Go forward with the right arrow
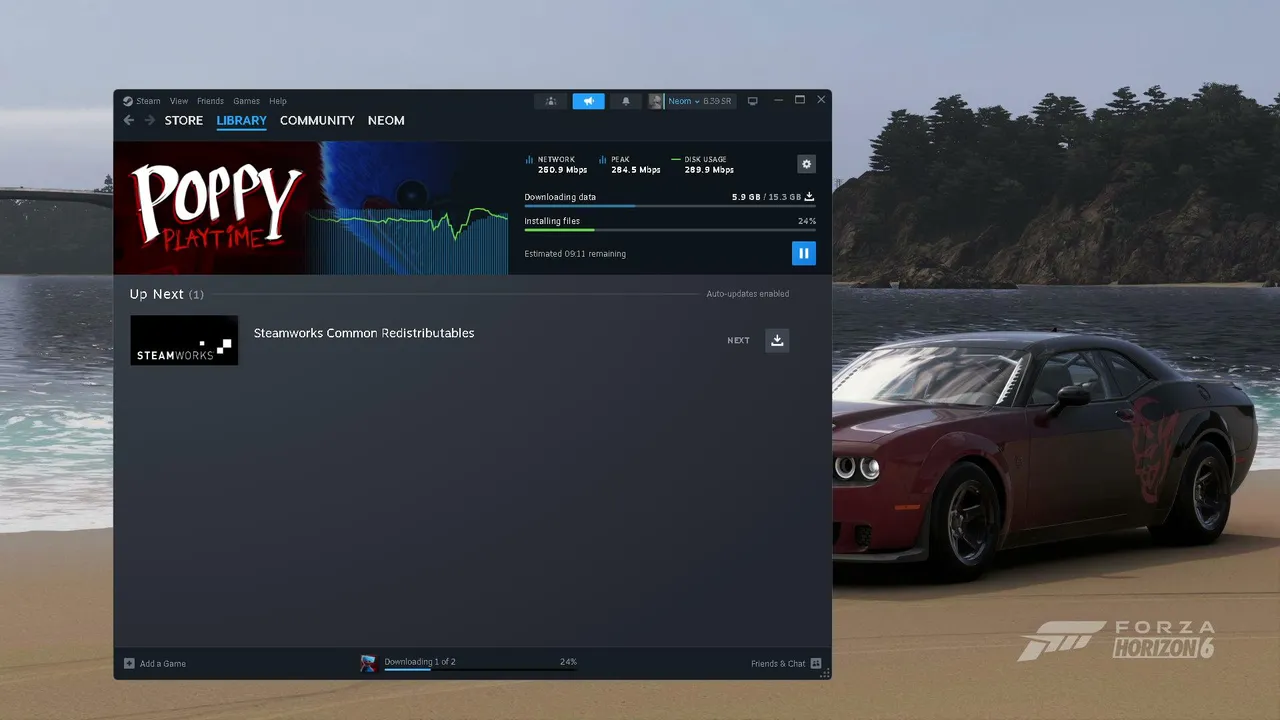 150,120
